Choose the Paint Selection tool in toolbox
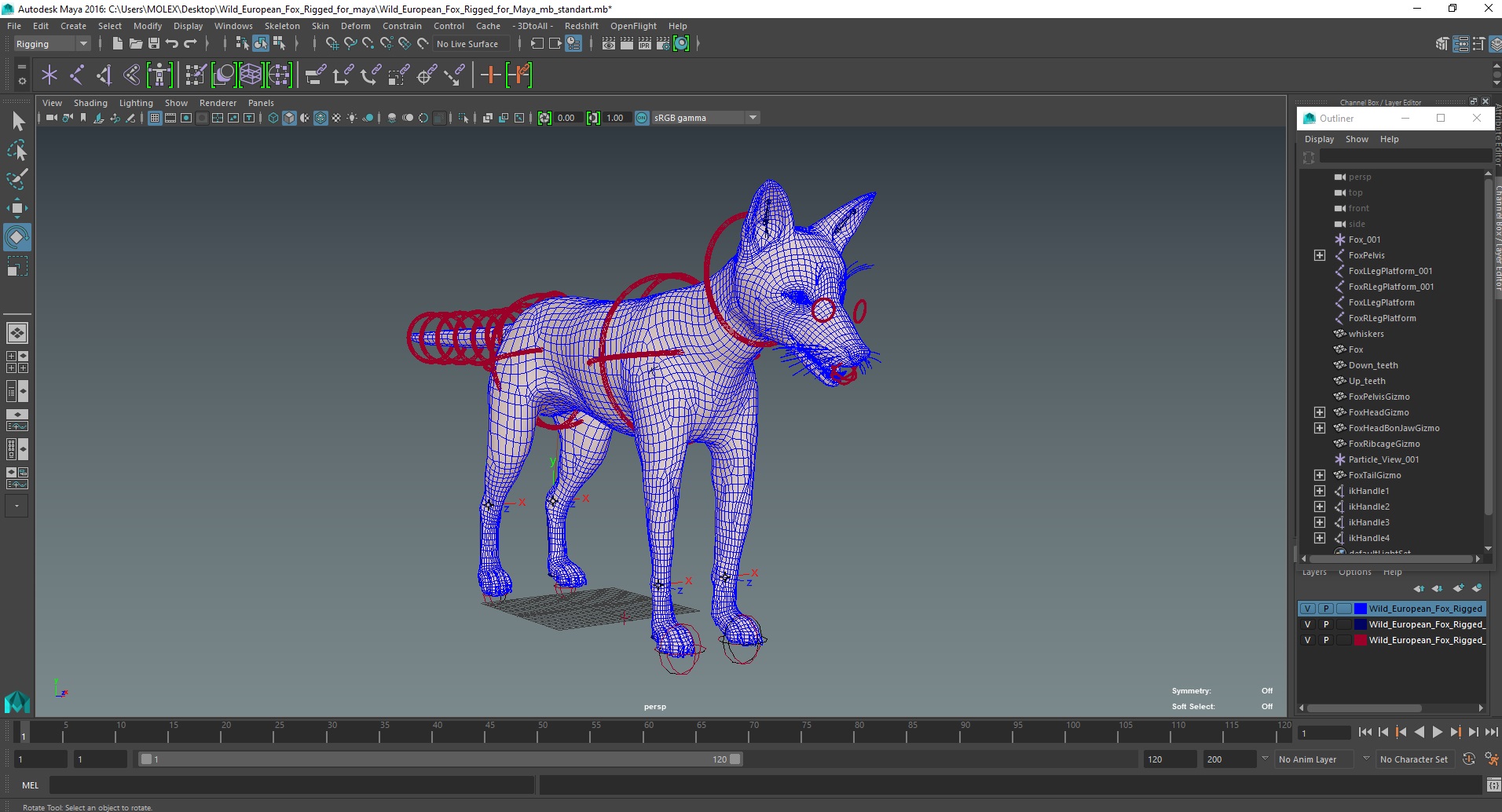The image size is (1502, 812). pyautogui.click(x=17, y=179)
